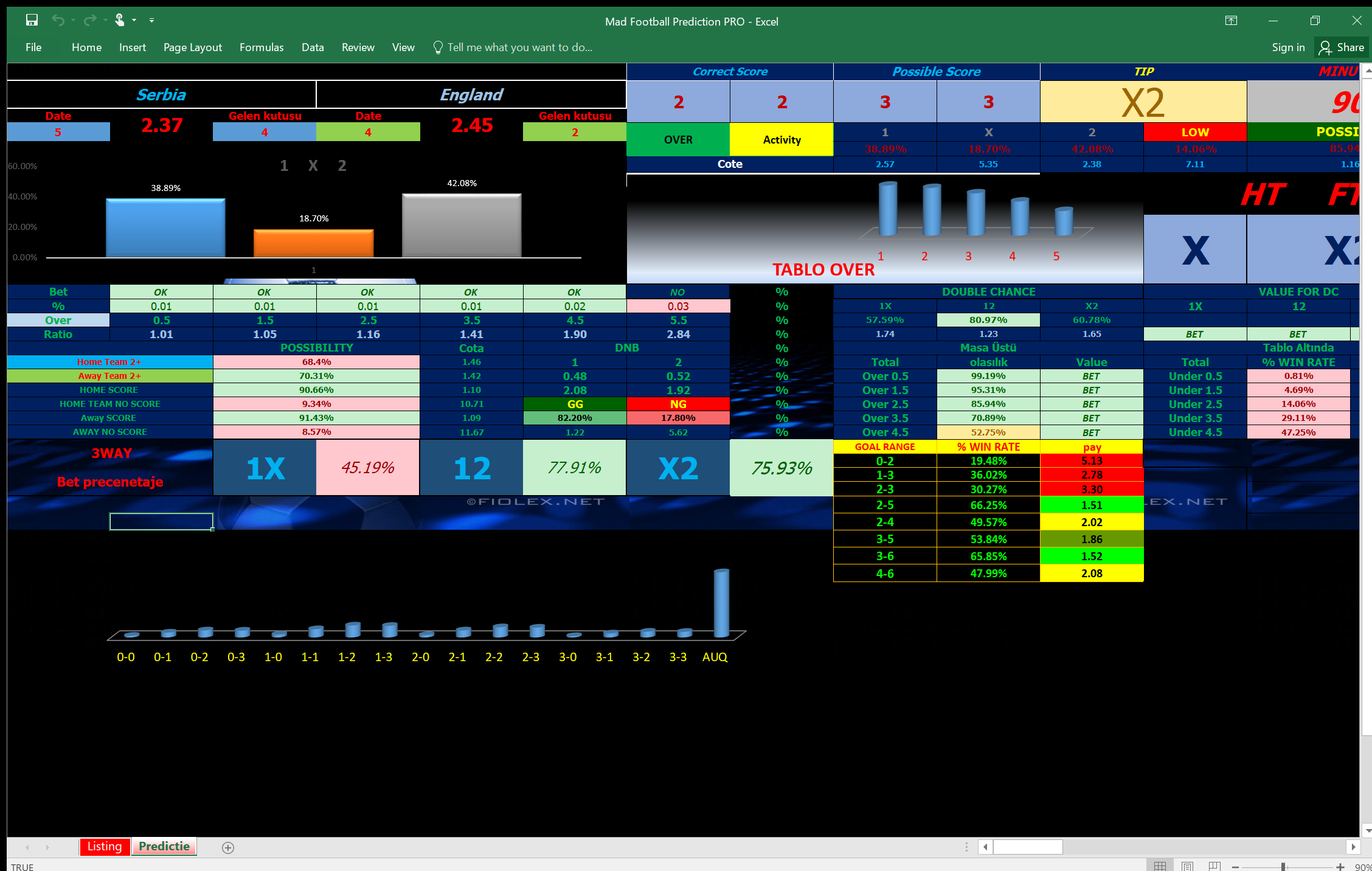Click the zoom slider handle
This screenshot has width=1372, height=871.
1283,867
